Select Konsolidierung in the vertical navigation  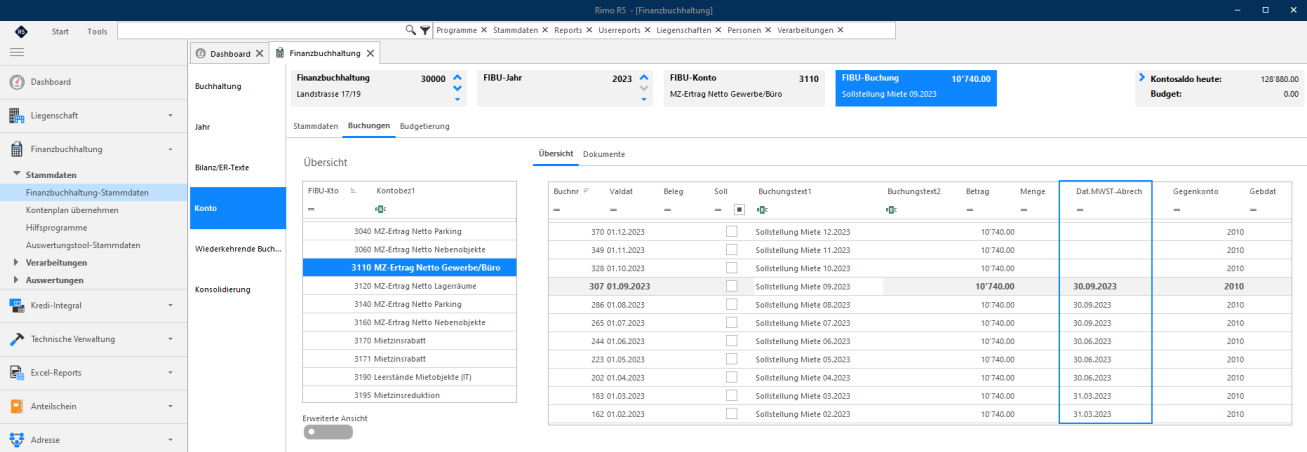pos(223,289)
